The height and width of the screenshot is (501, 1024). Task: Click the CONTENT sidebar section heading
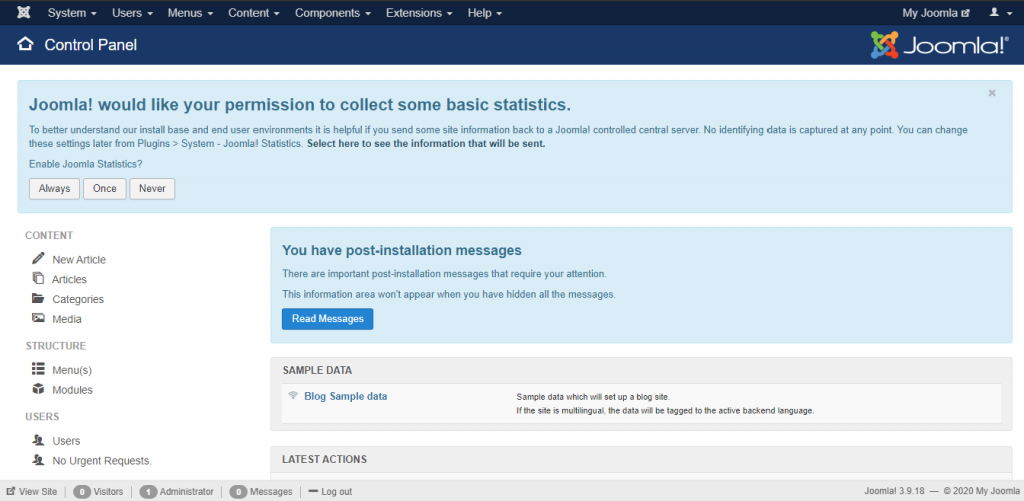(49, 235)
